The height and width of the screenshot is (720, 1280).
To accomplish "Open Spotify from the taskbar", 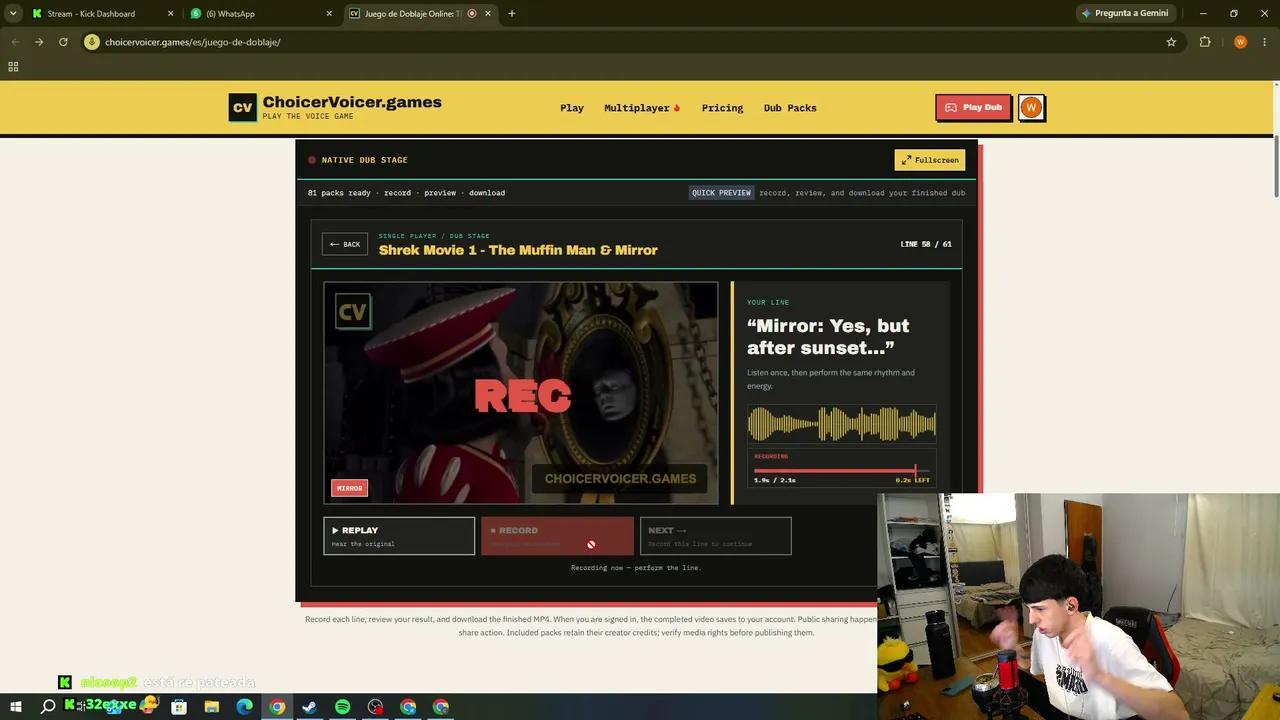I will pyautogui.click(x=343, y=707).
